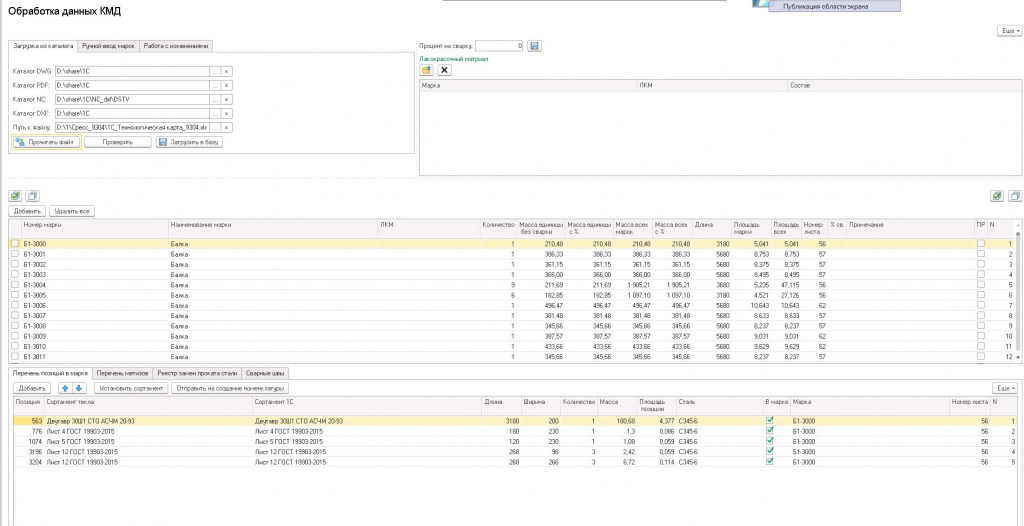The image size is (1024, 526).
Task: Select the Лист 4 ГОСТ 19903-2015 position row
Action: pyautogui.click(x=515, y=431)
